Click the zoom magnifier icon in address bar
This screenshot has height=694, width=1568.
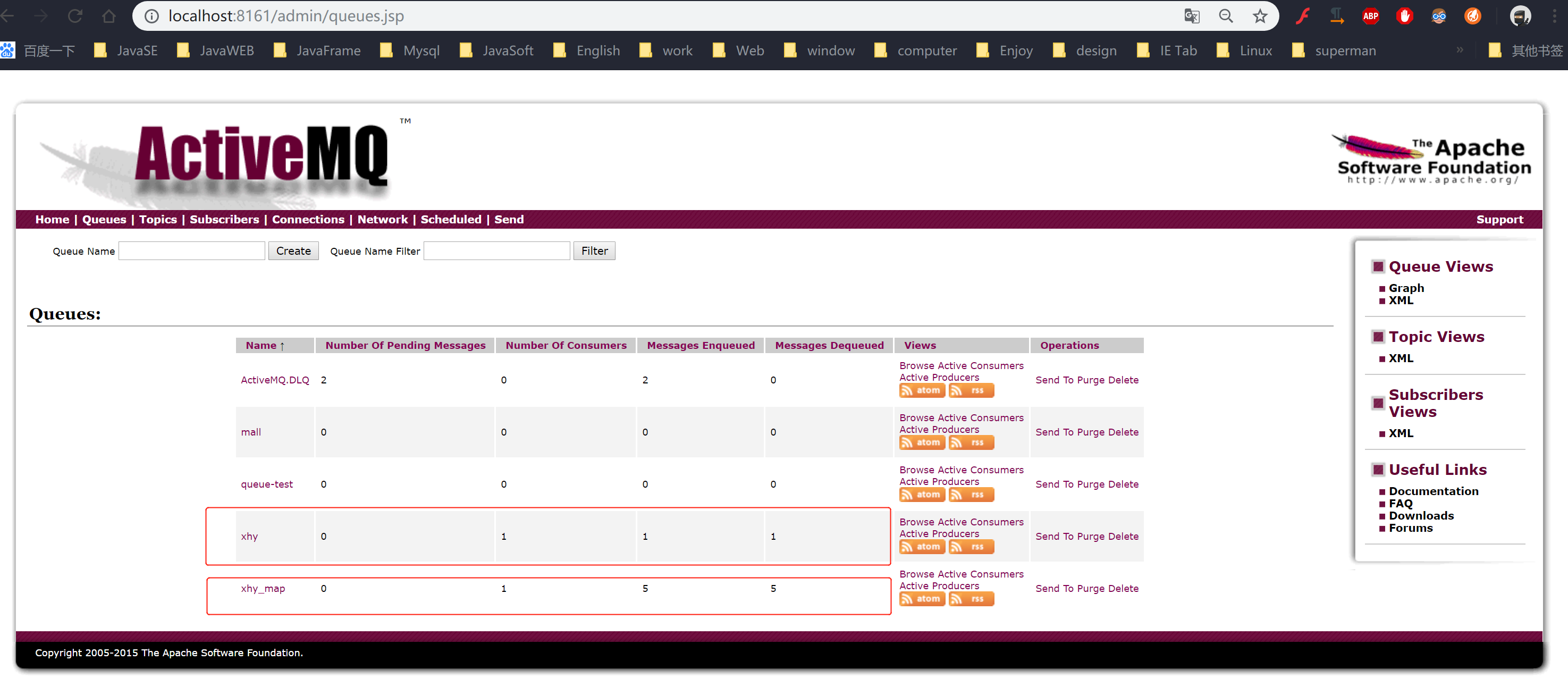click(1225, 16)
